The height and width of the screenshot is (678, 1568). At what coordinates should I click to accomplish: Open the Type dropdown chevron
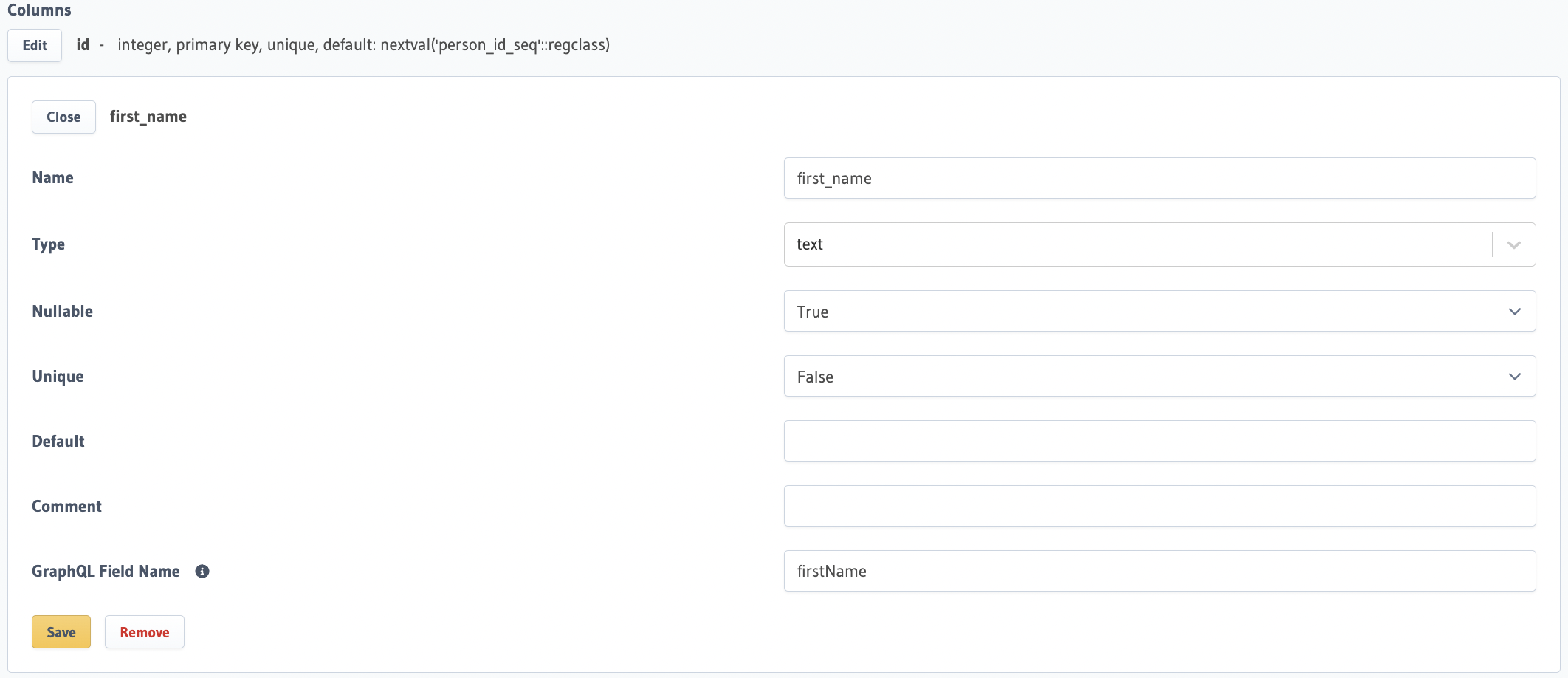(x=1514, y=244)
